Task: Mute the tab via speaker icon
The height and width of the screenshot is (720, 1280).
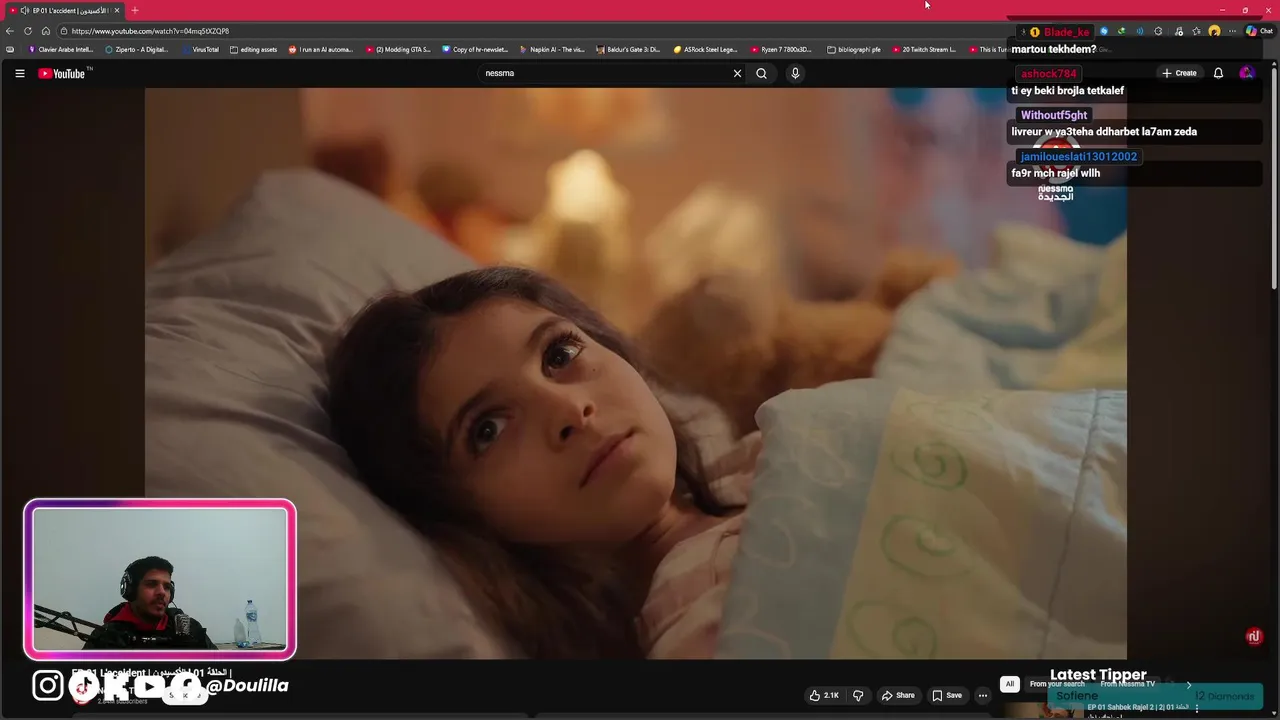Action: click(24, 10)
